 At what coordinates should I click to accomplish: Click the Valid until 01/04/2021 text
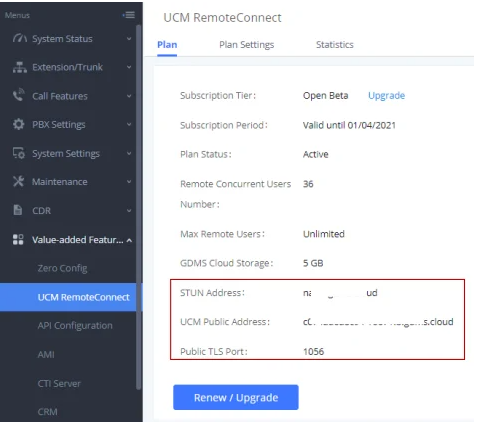click(x=349, y=125)
